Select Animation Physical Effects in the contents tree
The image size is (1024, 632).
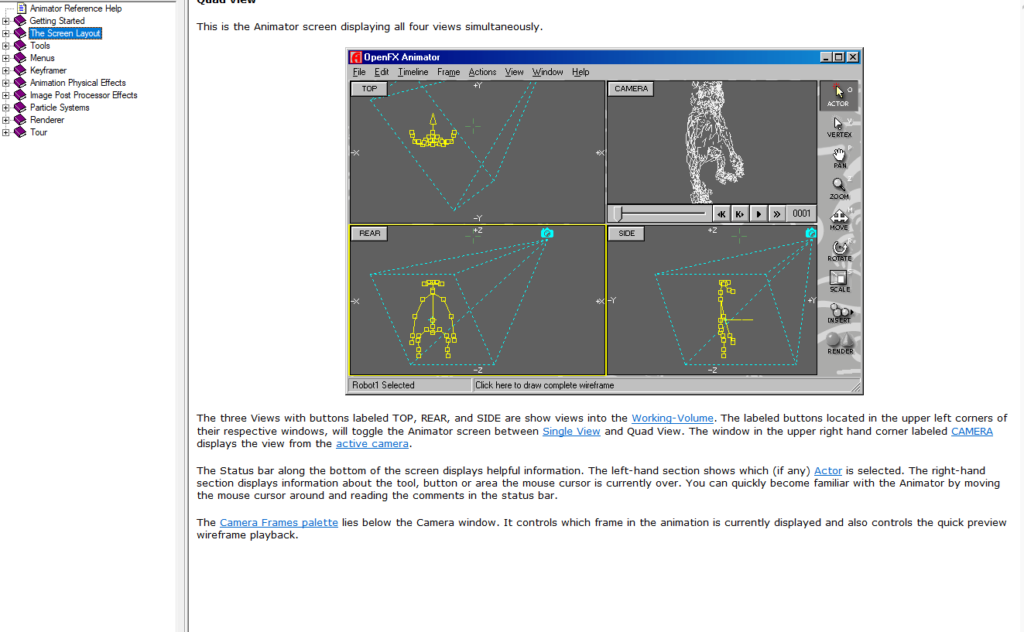pyautogui.click(x=77, y=83)
